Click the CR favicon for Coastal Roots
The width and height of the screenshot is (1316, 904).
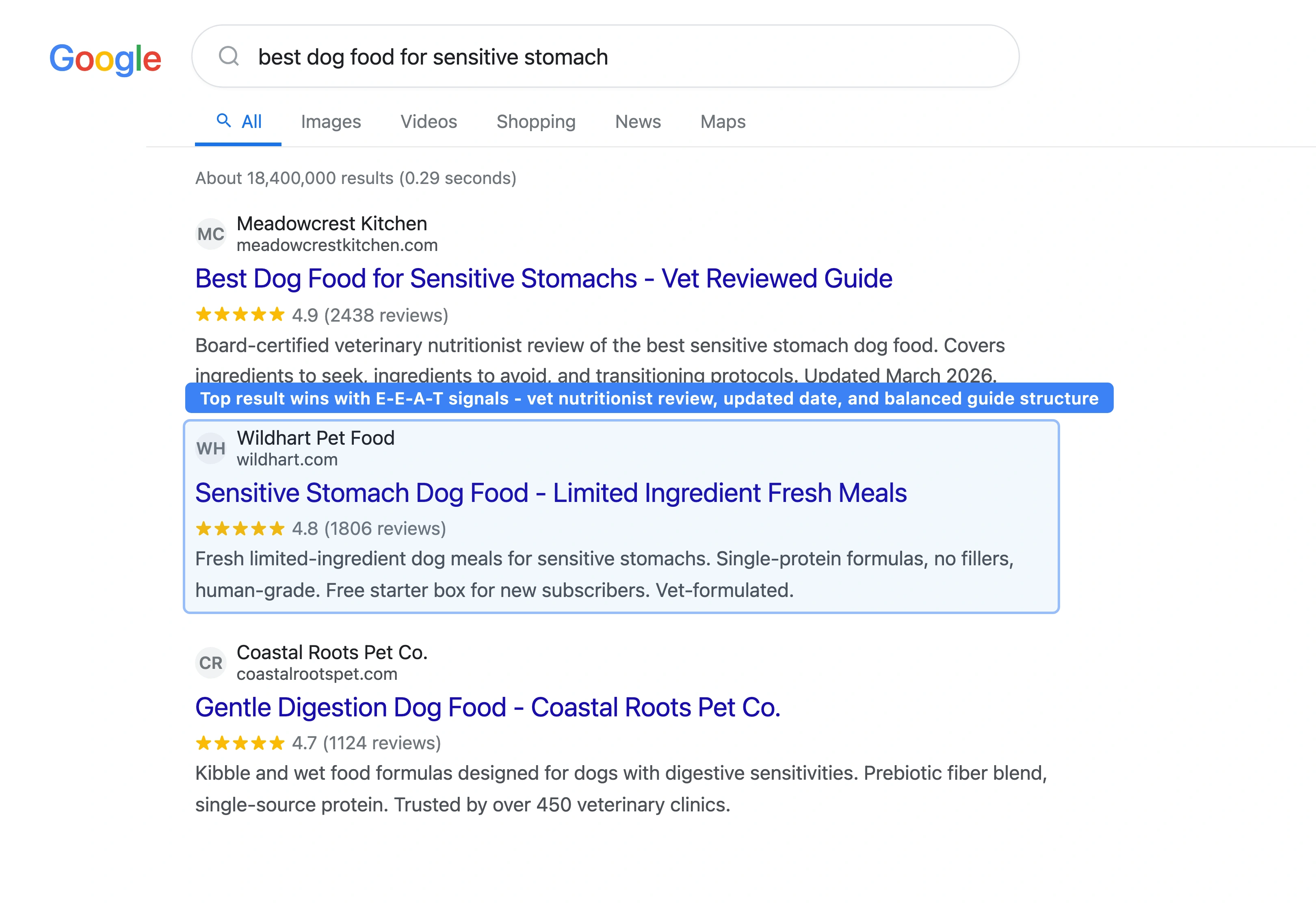click(210, 662)
